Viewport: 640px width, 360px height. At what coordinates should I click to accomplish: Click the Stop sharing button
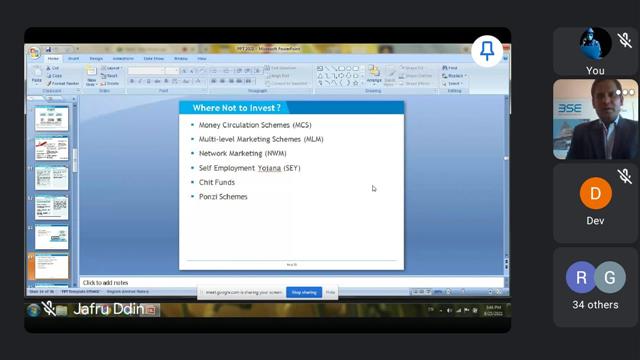click(304, 292)
